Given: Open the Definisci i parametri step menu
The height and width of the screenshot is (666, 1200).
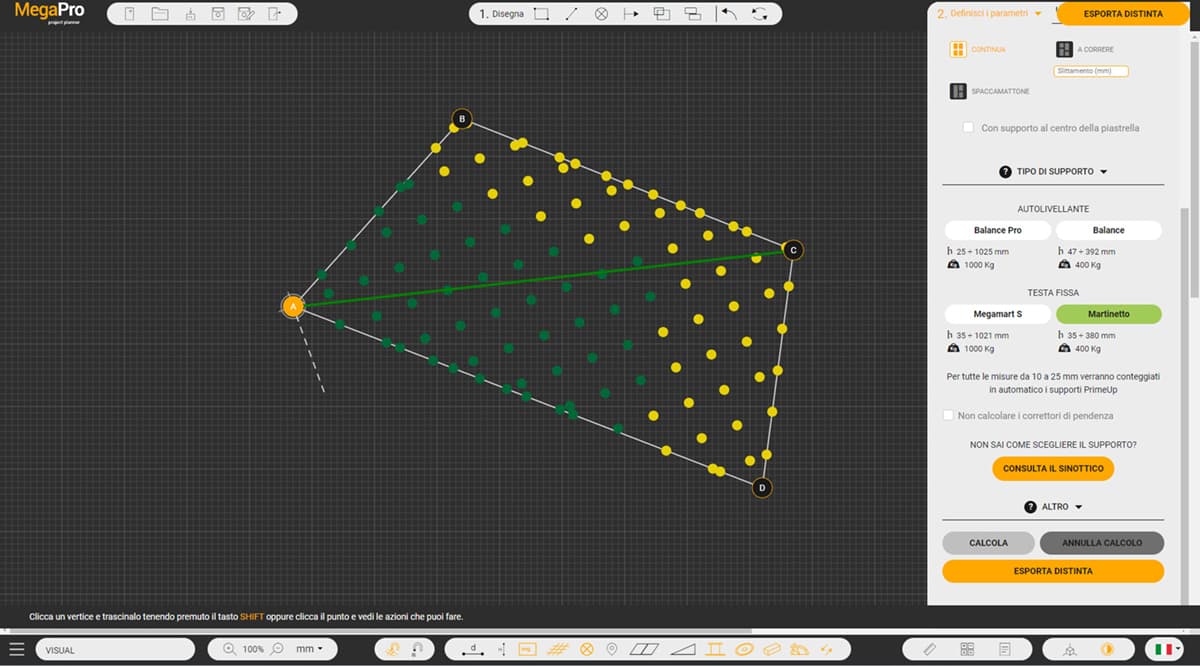Looking at the screenshot, I should (989, 14).
